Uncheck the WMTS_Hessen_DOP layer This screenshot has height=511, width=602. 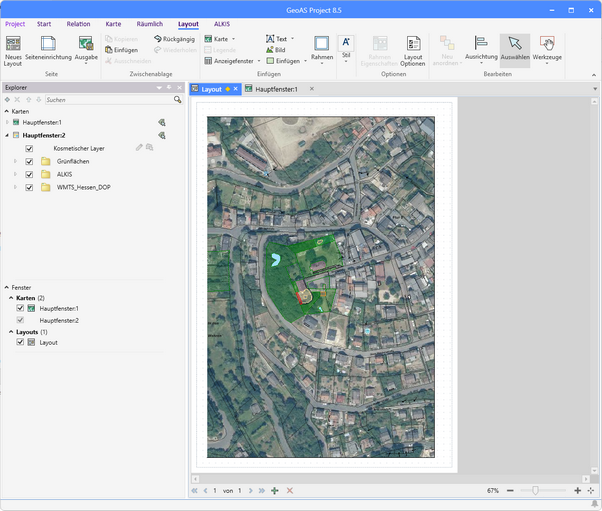point(29,188)
